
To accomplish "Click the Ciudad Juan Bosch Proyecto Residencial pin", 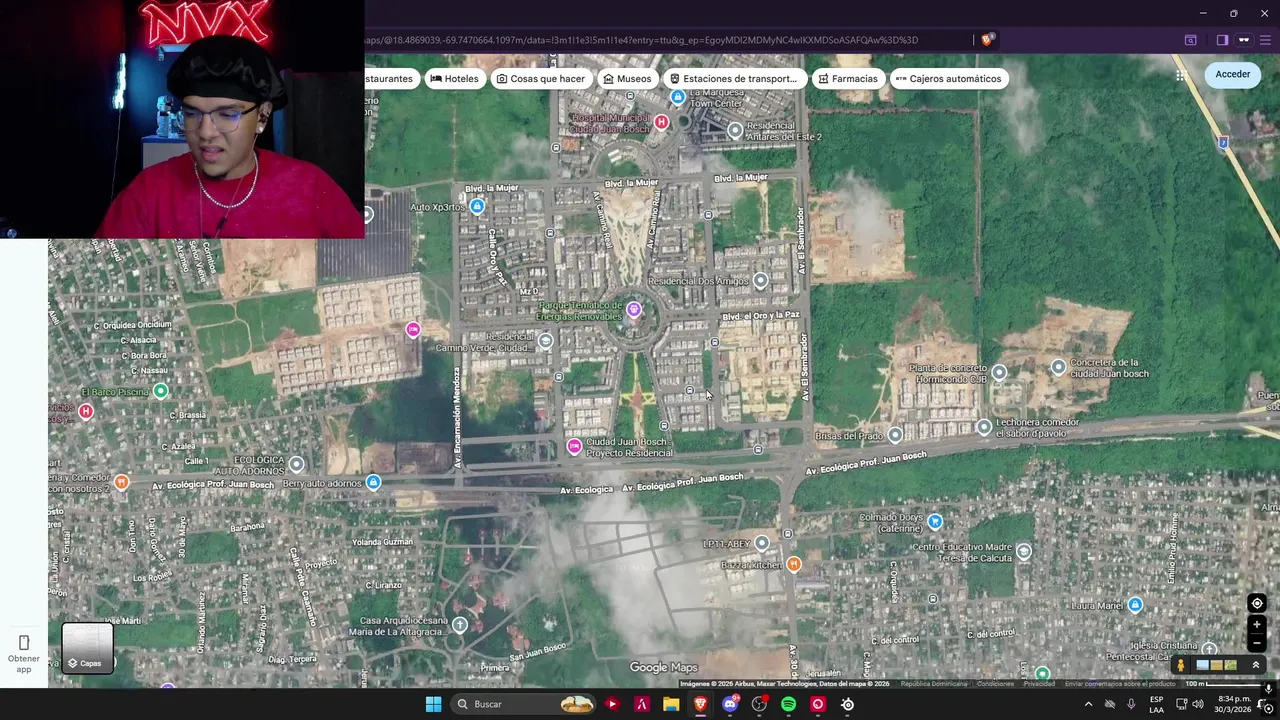I will click(574, 446).
